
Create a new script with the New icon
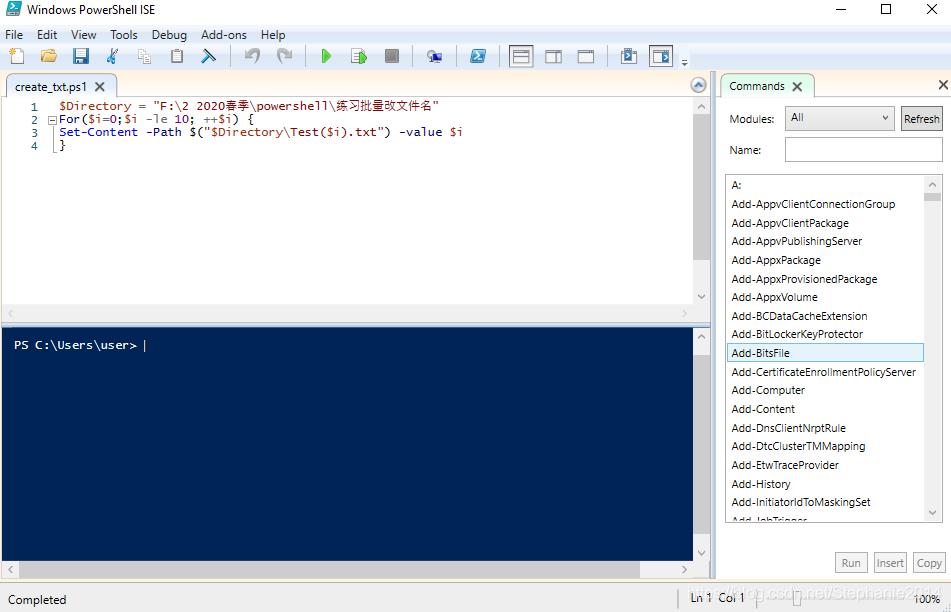click(16, 56)
